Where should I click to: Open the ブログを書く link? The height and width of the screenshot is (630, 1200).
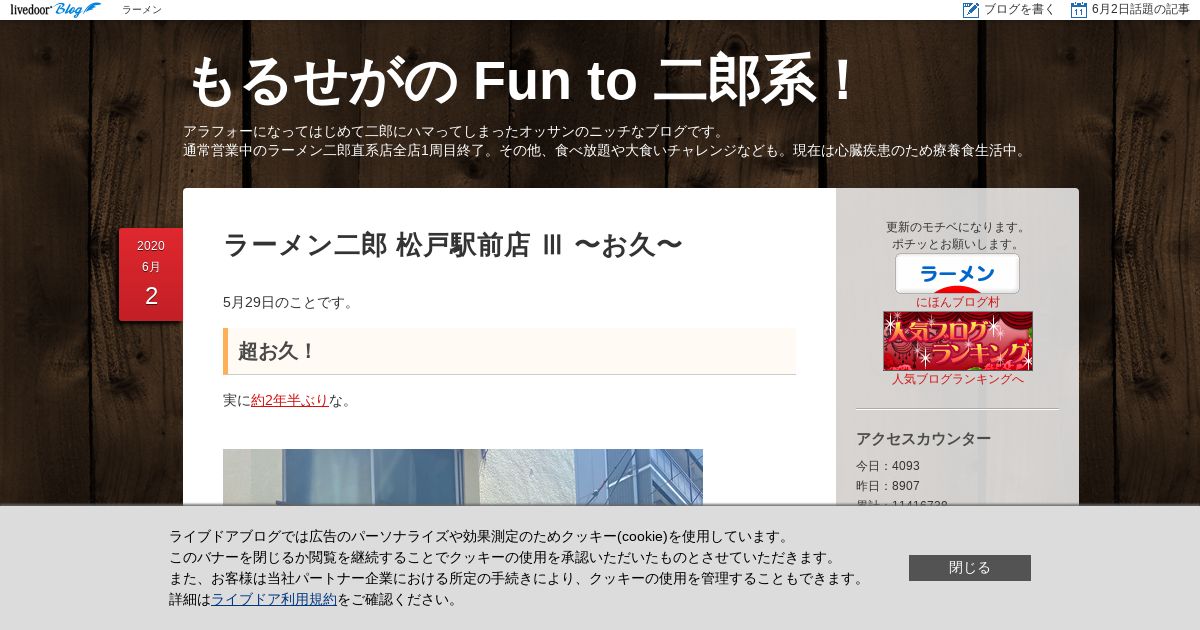coord(1019,10)
